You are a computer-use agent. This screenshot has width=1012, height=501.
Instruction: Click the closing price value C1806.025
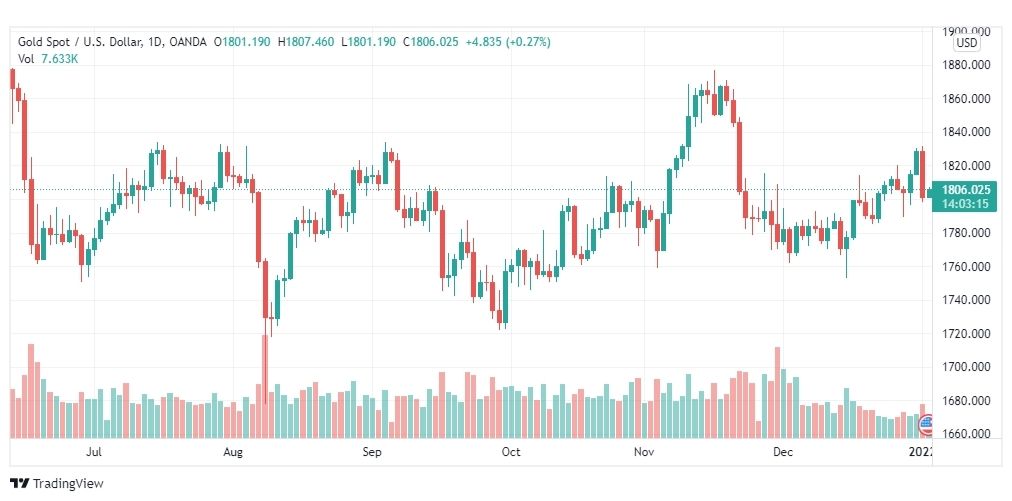[x=430, y=42]
